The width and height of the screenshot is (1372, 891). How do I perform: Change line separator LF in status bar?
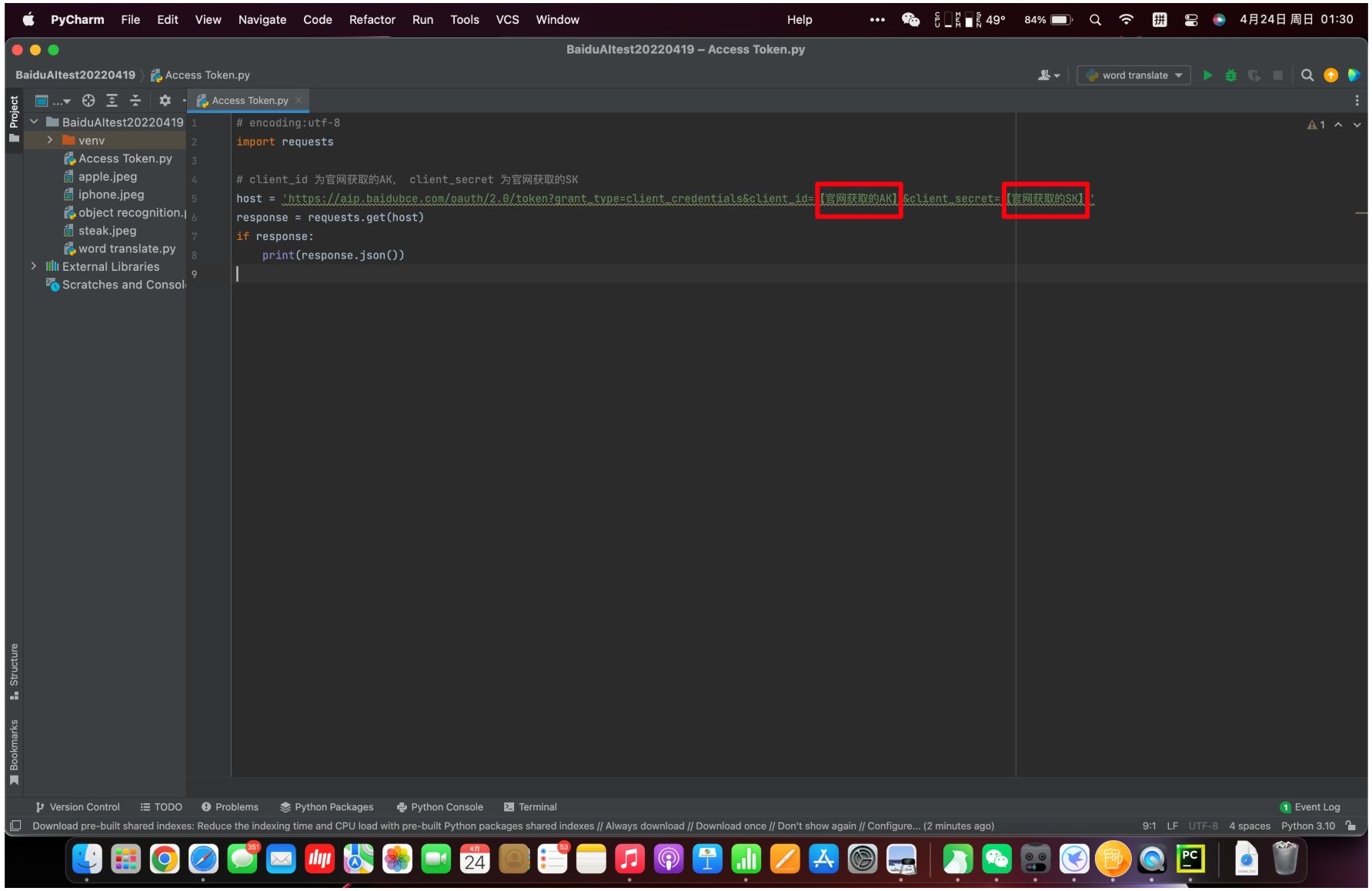pos(1172,826)
